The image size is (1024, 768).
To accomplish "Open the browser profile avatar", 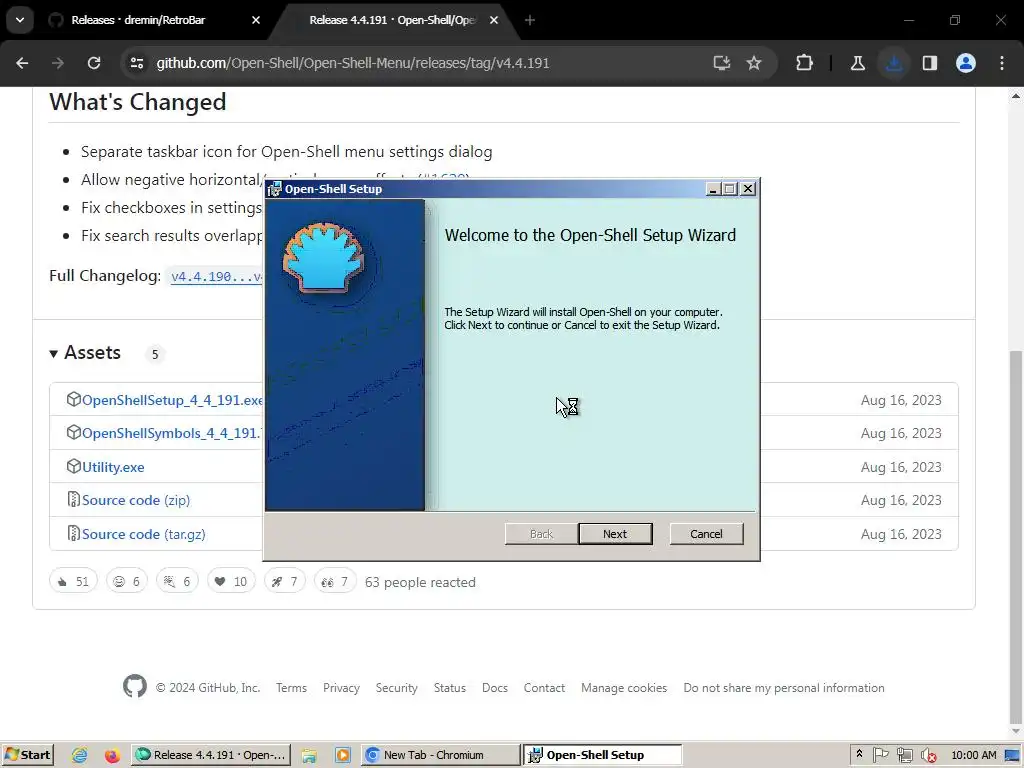I will (x=966, y=63).
